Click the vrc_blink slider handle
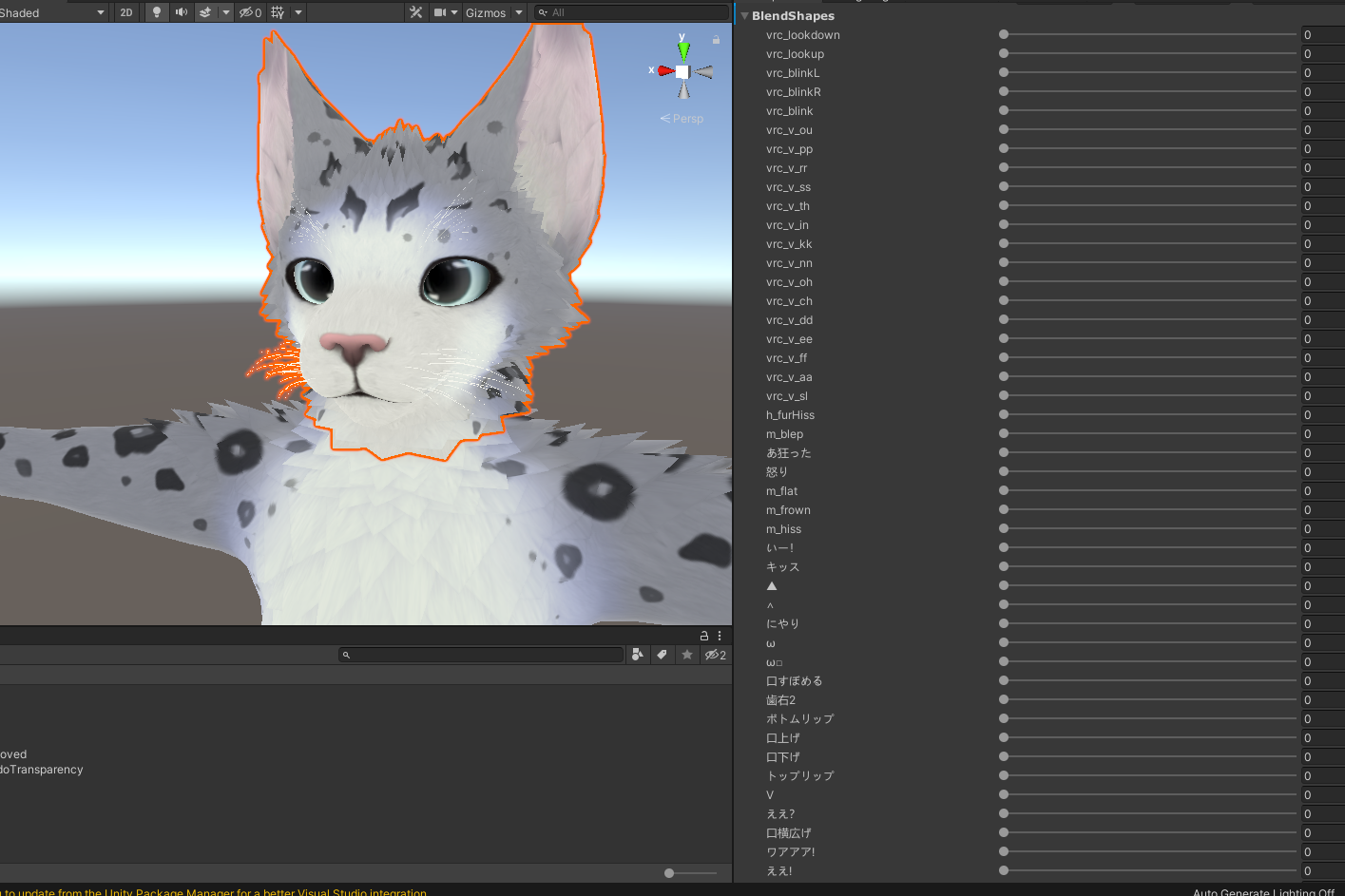1345x896 pixels. [x=1004, y=111]
